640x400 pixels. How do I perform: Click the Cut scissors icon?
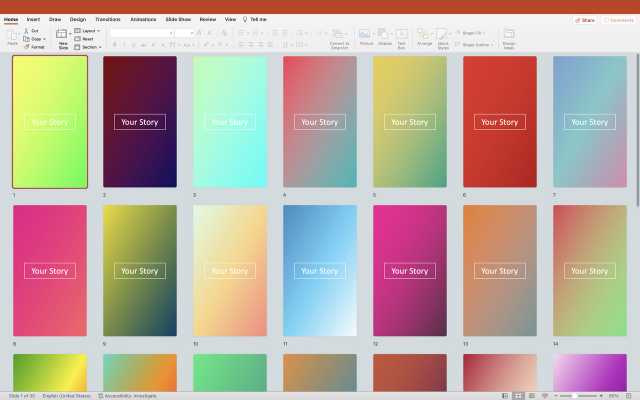pos(27,31)
